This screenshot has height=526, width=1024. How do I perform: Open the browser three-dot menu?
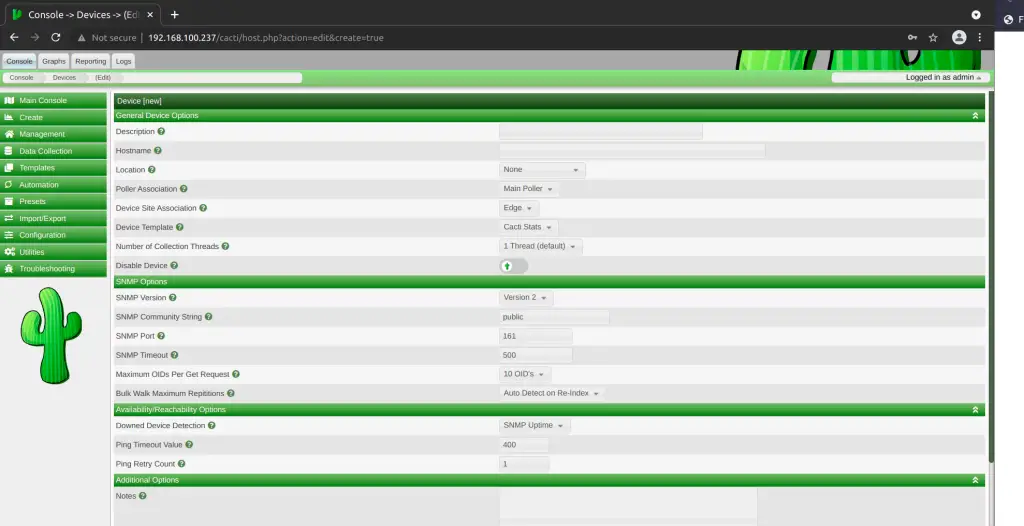(980, 38)
